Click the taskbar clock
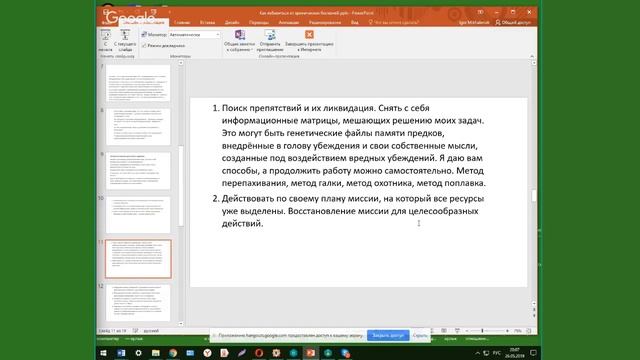 pyautogui.click(x=514, y=353)
